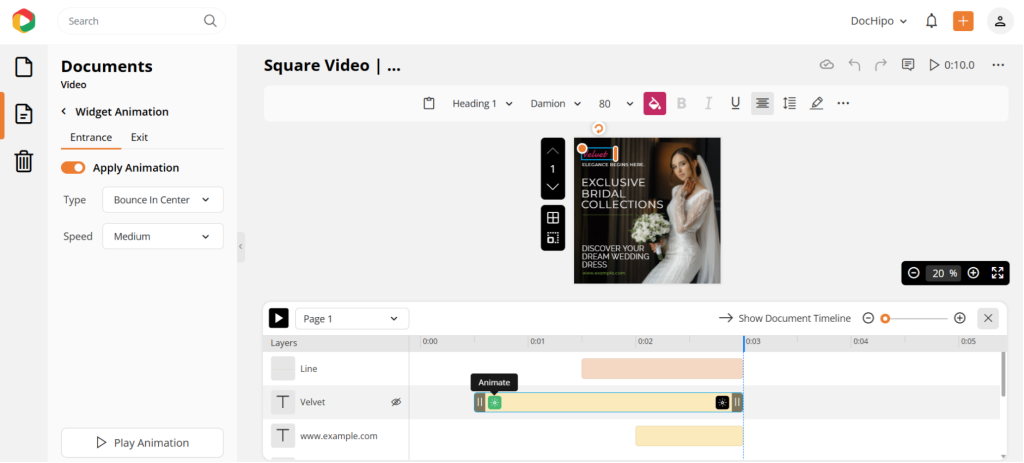1024x463 pixels.
Task: Click the search magnifier icon
Action: pyautogui.click(x=210, y=21)
